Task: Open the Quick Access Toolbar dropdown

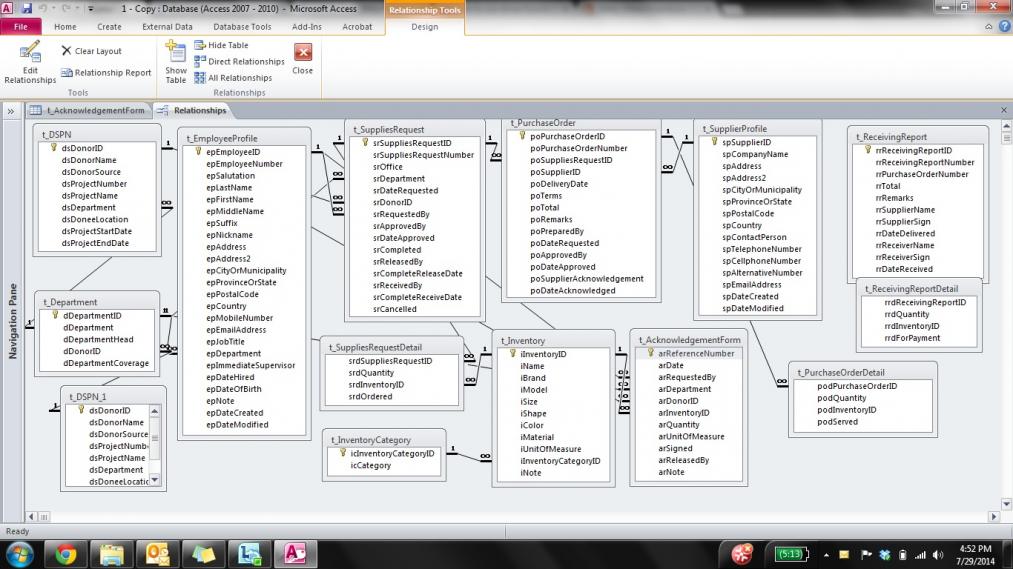Action: point(90,8)
